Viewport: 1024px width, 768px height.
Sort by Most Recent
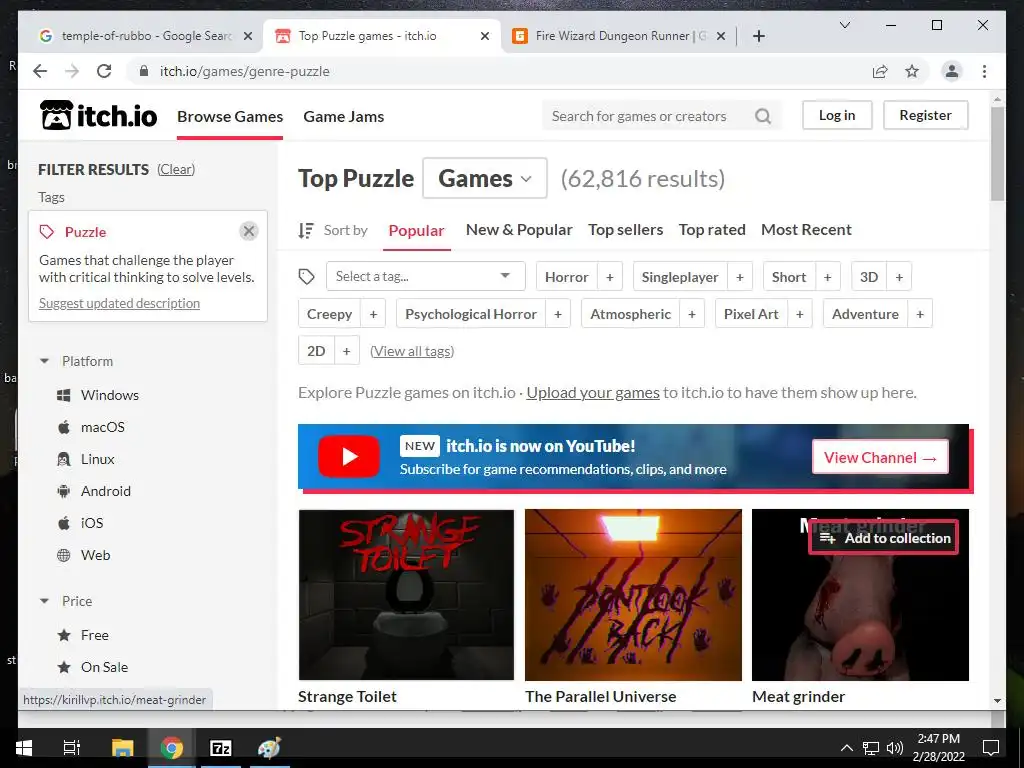click(807, 230)
